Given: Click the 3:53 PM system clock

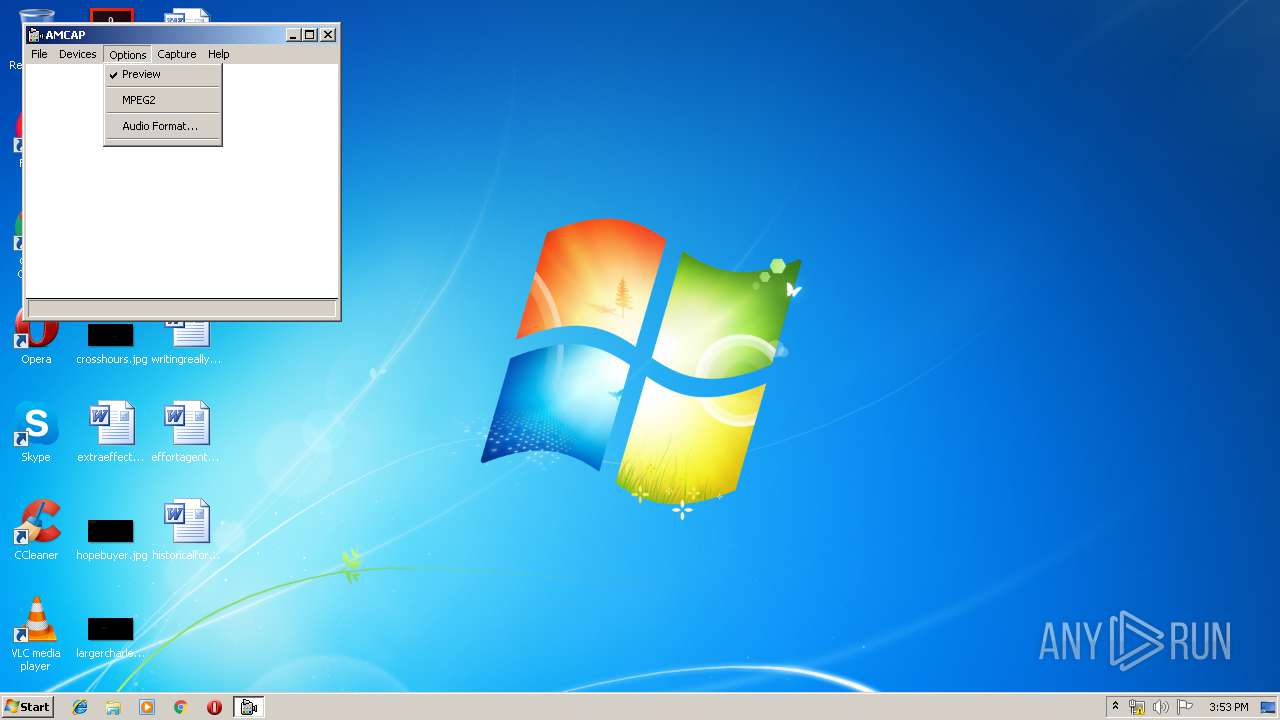Looking at the screenshot, I should point(1228,707).
